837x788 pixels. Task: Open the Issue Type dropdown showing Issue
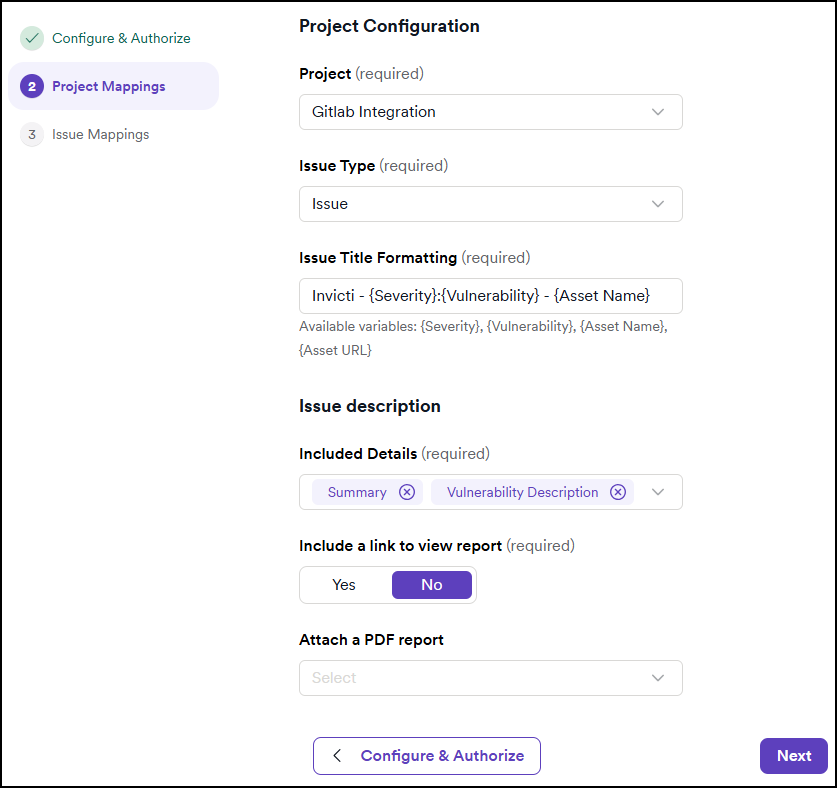click(x=490, y=204)
